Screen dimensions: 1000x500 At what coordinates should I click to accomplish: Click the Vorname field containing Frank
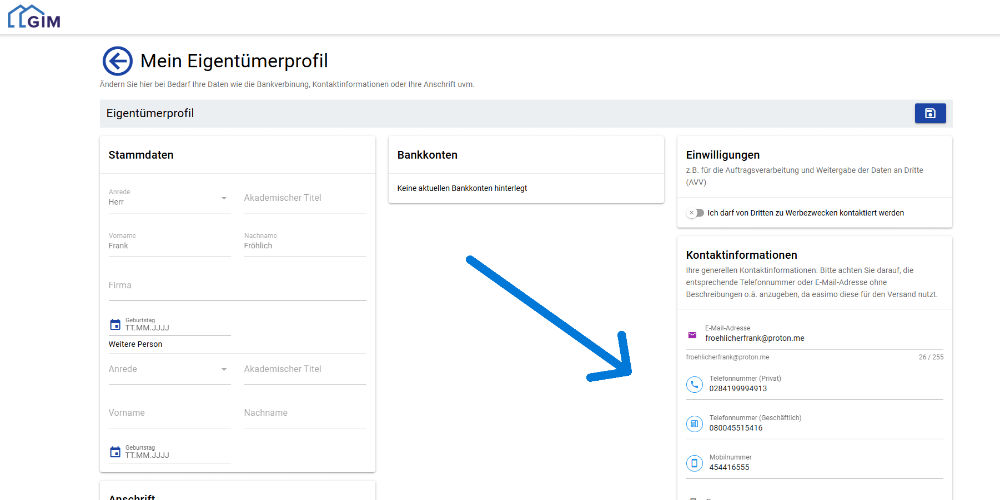click(x=168, y=245)
